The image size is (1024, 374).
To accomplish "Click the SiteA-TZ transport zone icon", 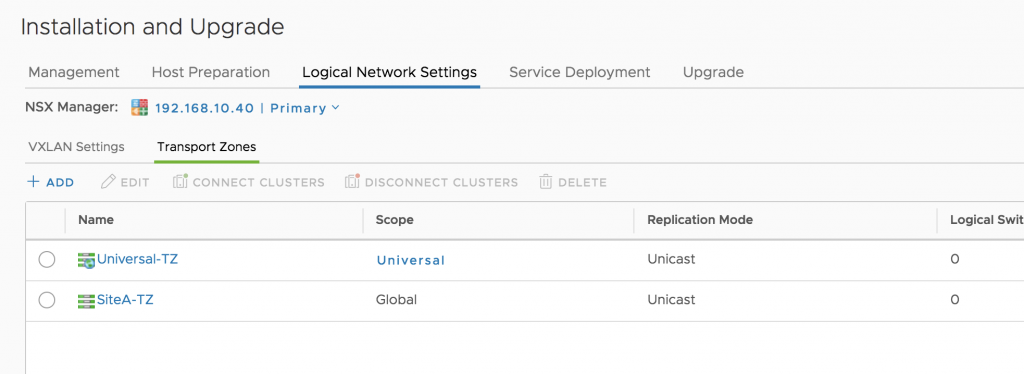I will [86, 301].
